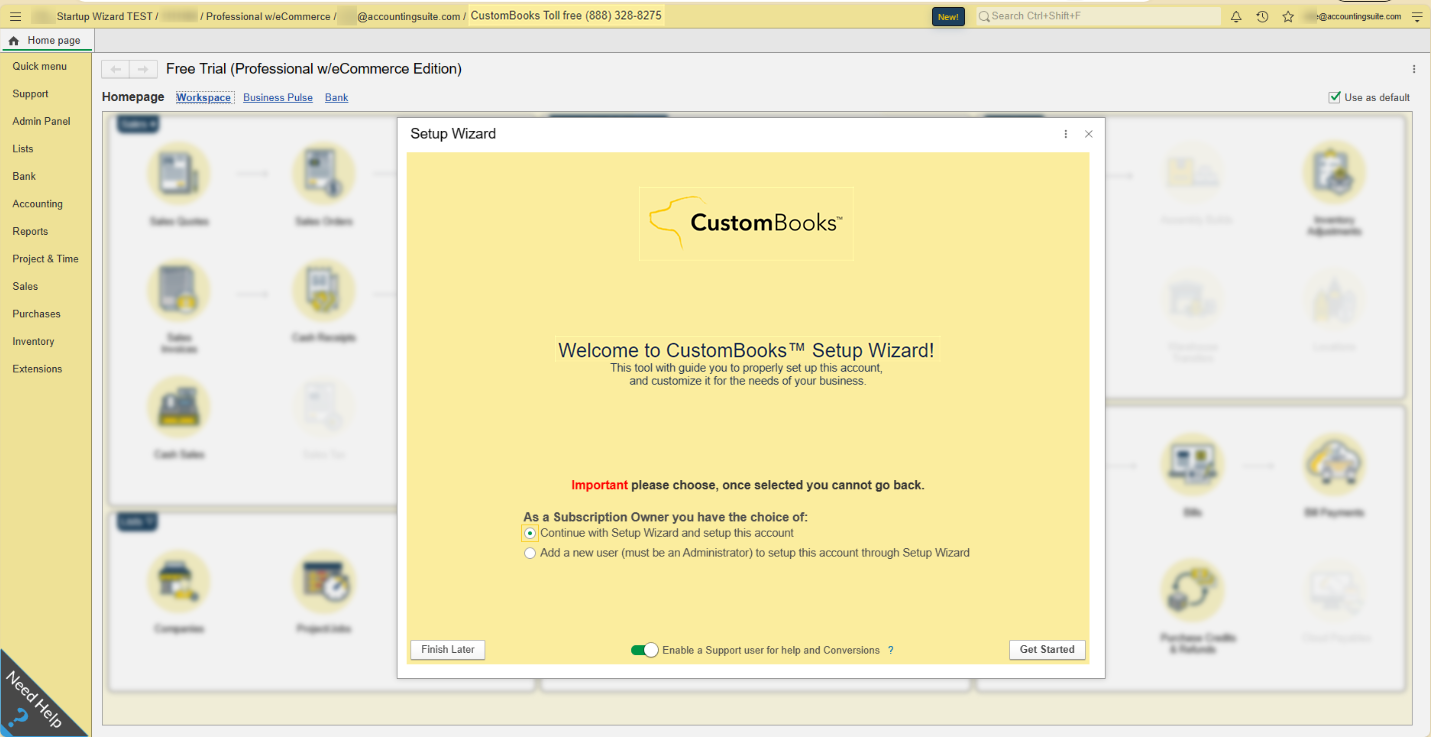This screenshot has height=737, width=1431.
Task: Click the forward navigation arrow
Action: pyautogui.click(x=144, y=69)
